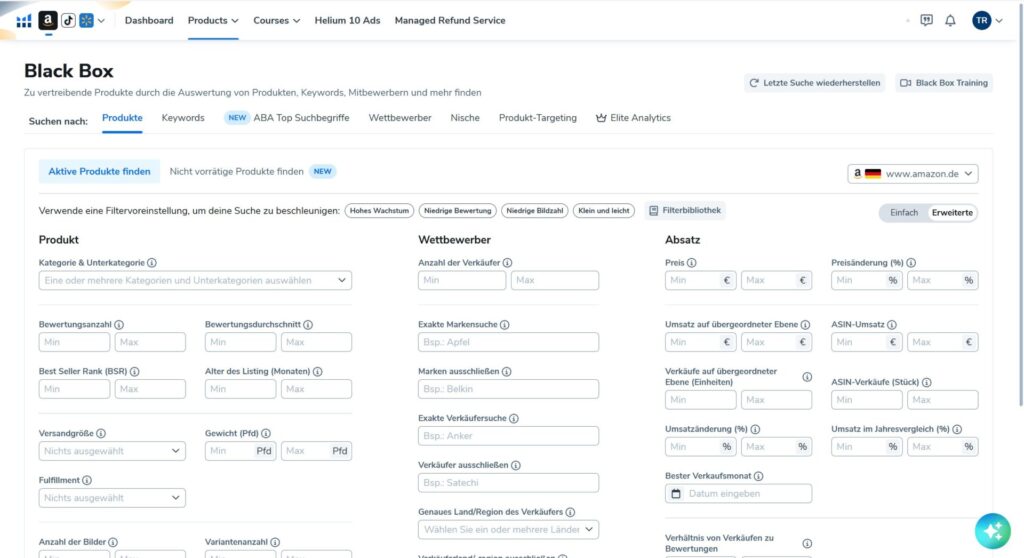
Task: Click the Exakte Markensuche input field
Action: pos(508,342)
